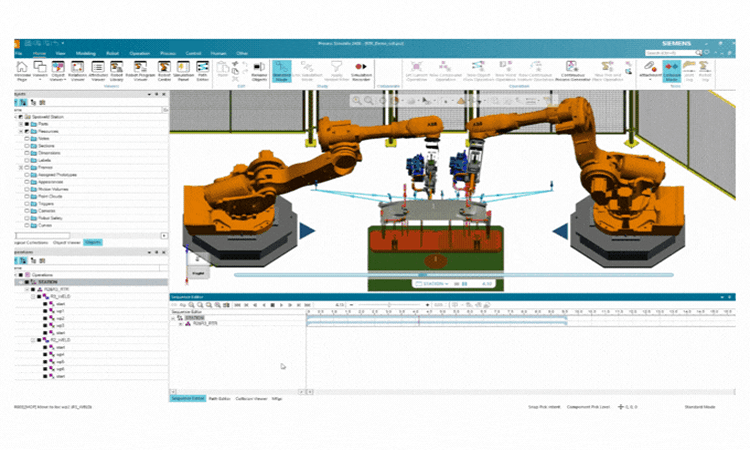Toggle Collision Mode in ribbon
Image resolution: width=750 pixels, height=450 pixels.
(x=672, y=71)
